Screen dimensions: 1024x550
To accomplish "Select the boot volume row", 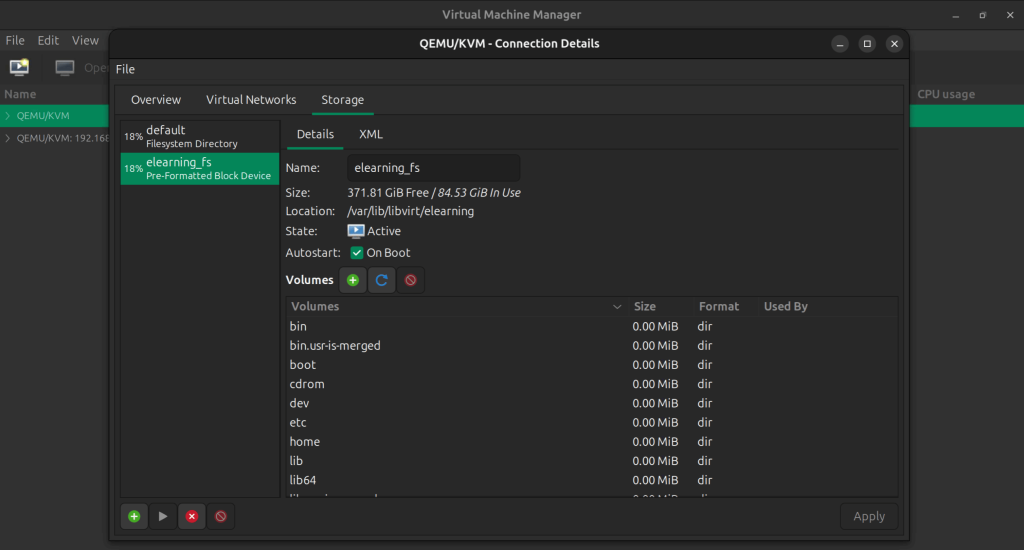I will 592,364.
